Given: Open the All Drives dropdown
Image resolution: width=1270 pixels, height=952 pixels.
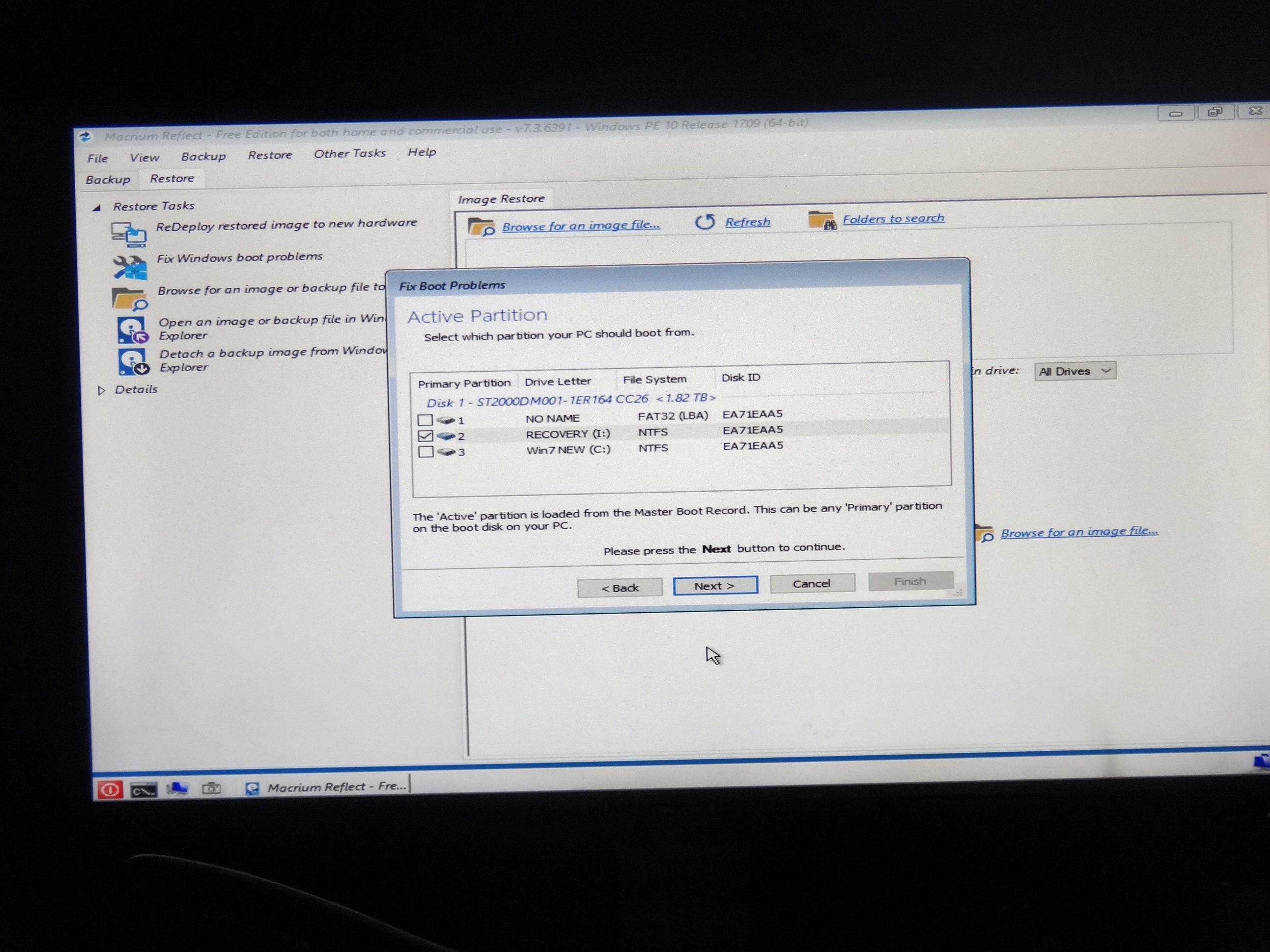Looking at the screenshot, I should 1075,371.
